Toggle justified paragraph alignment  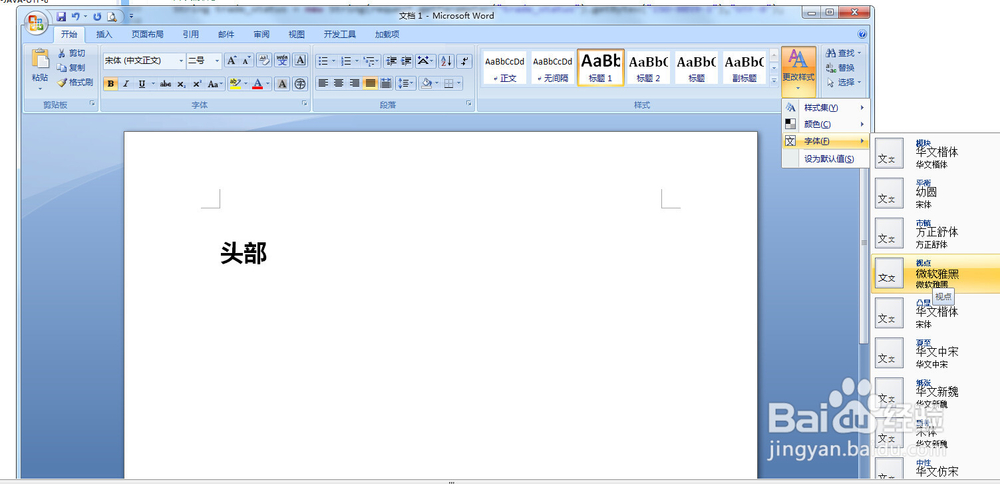(370, 83)
